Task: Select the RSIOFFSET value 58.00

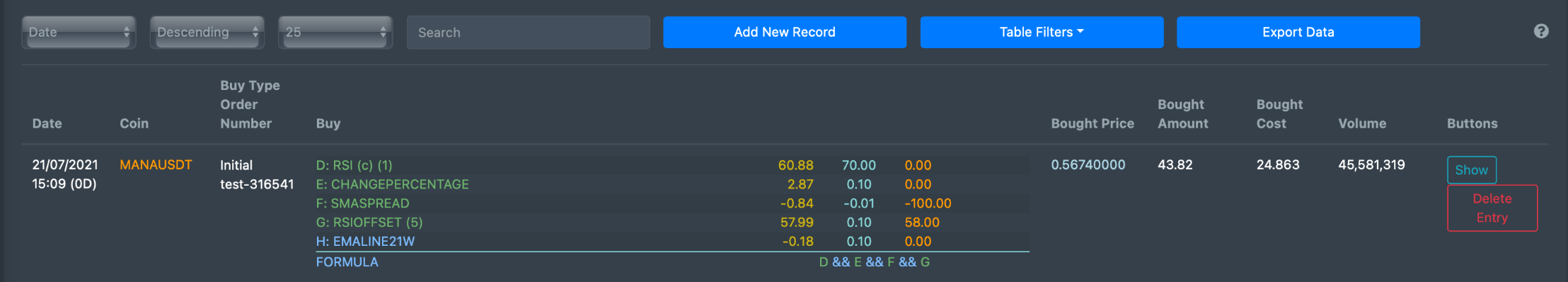Action: [x=922, y=222]
